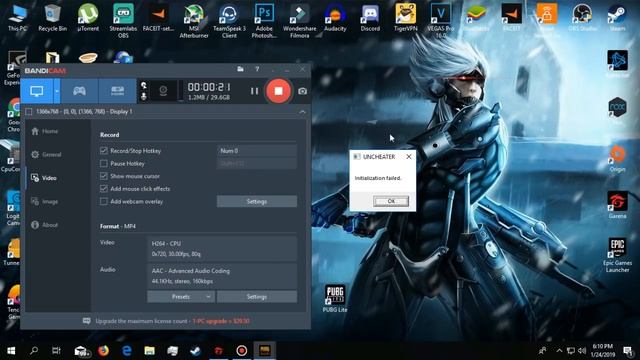Launch Audacity desktop shortcut
Screen dimensions: 640x360
coord(335,18)
